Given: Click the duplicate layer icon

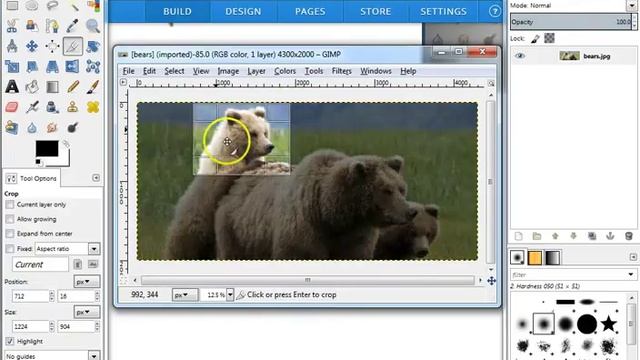Looking at the screenshot, I should [592, 236].
